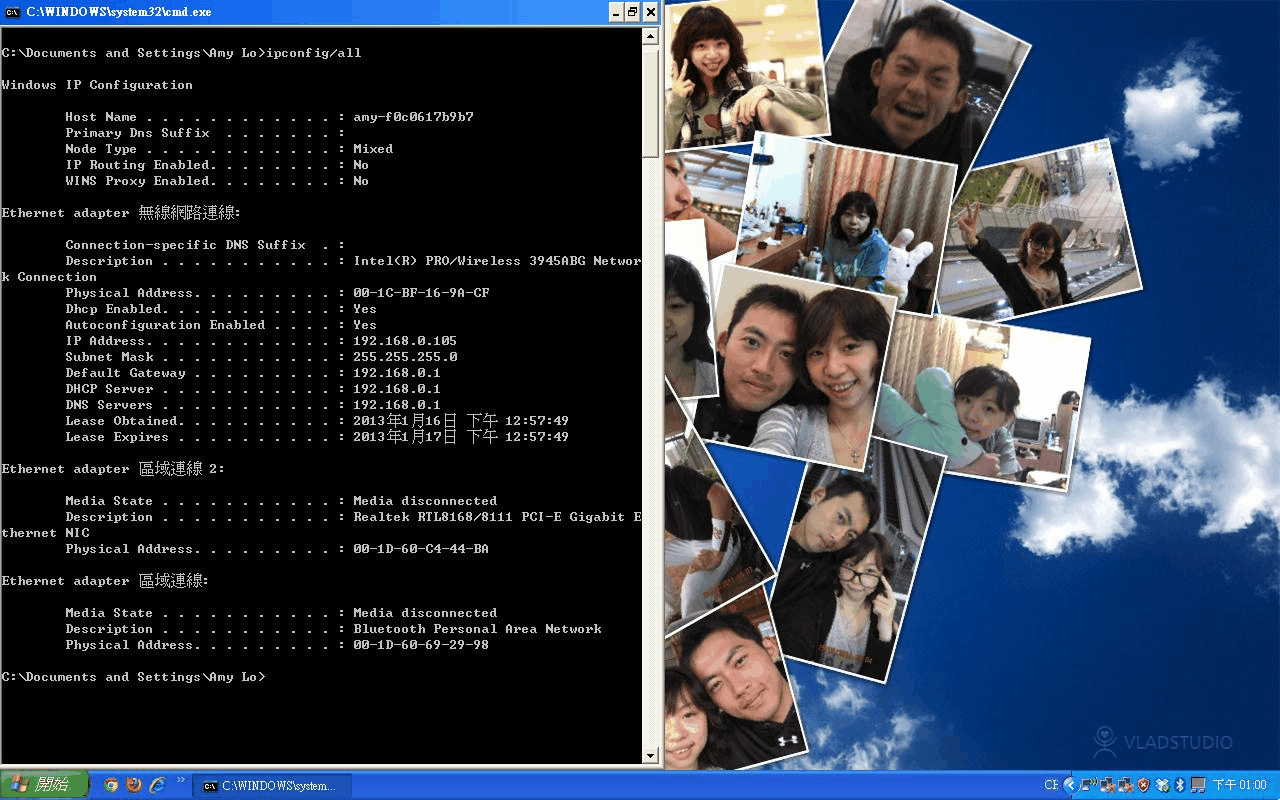The height and width of the screenshot is (800, 1280).
Task: Click the Primary Dns Suffix line
Action: click(205, 133)
